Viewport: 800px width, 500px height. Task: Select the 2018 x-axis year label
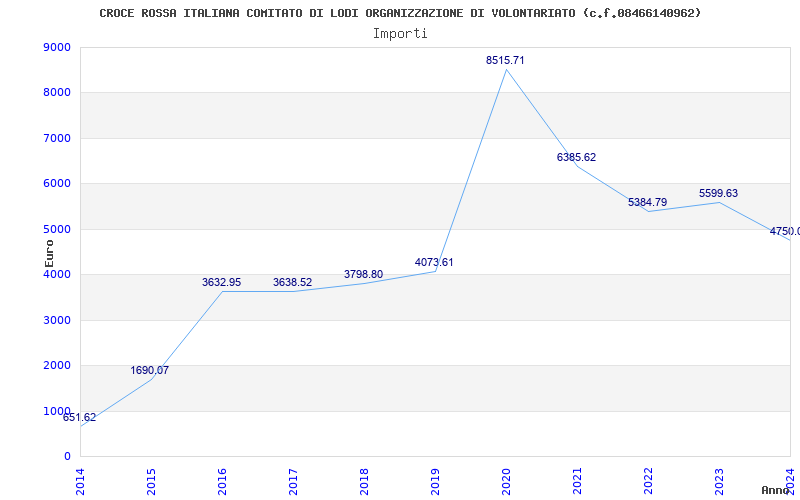tap(364, 482)
